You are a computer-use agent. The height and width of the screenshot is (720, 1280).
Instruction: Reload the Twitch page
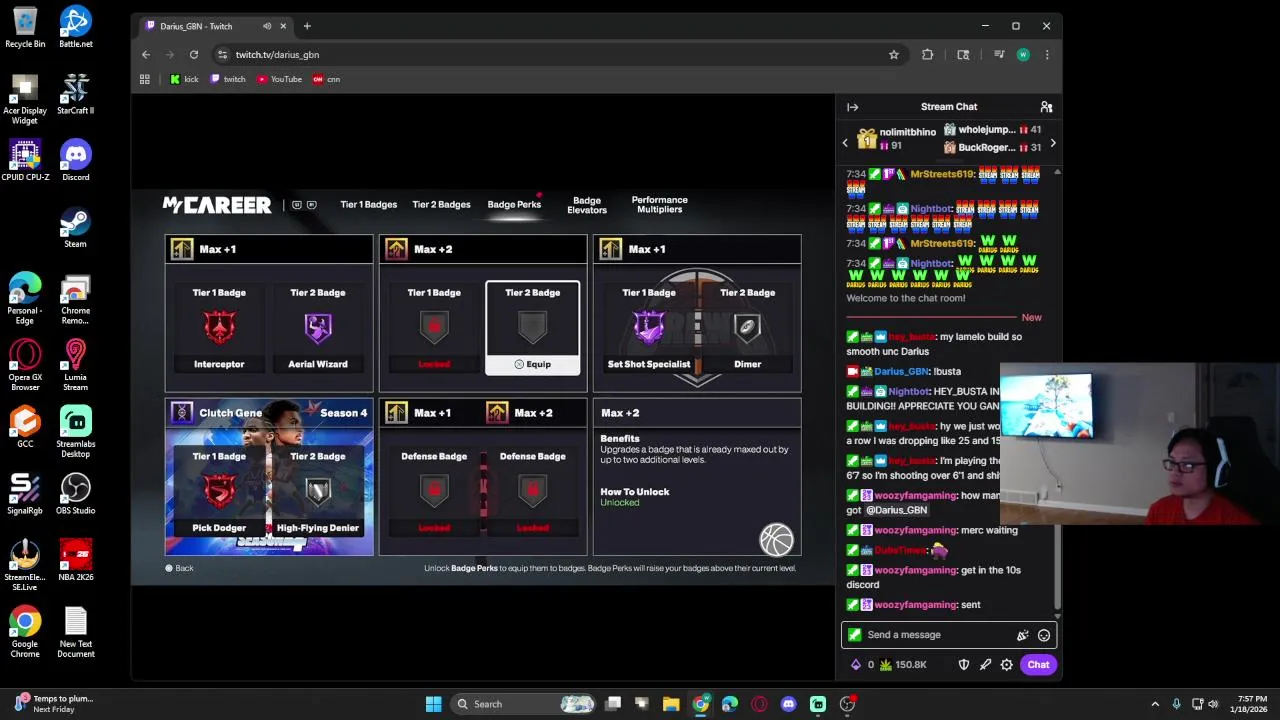(194, 55)
